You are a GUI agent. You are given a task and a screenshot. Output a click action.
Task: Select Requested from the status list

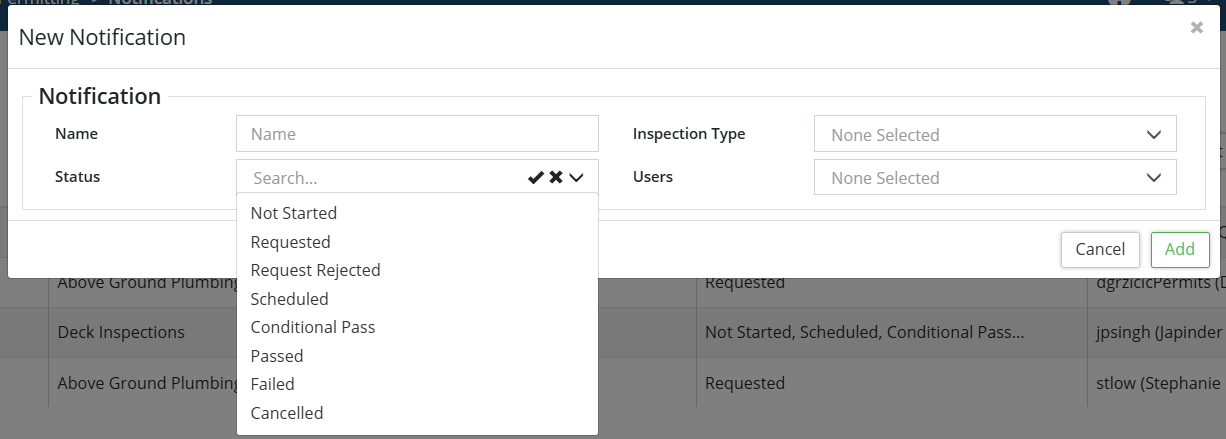291,242
